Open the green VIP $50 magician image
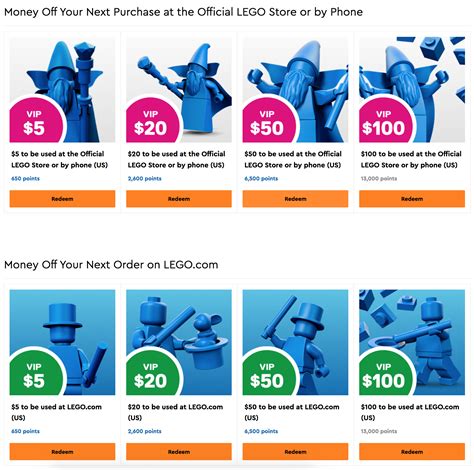This screenshot has width=474, height=470. (295, 342)
